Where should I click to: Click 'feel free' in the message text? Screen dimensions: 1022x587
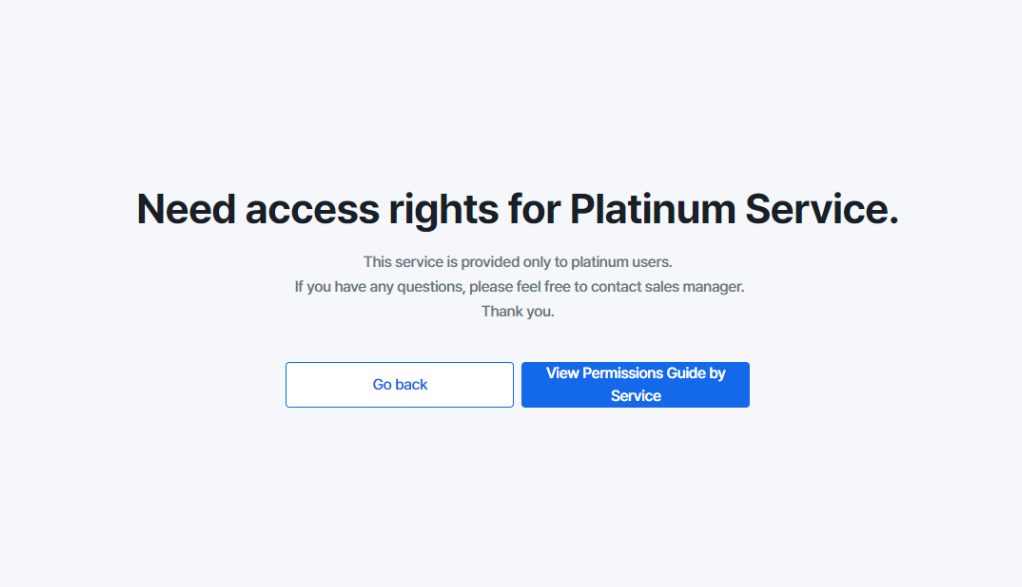(543, 287)
